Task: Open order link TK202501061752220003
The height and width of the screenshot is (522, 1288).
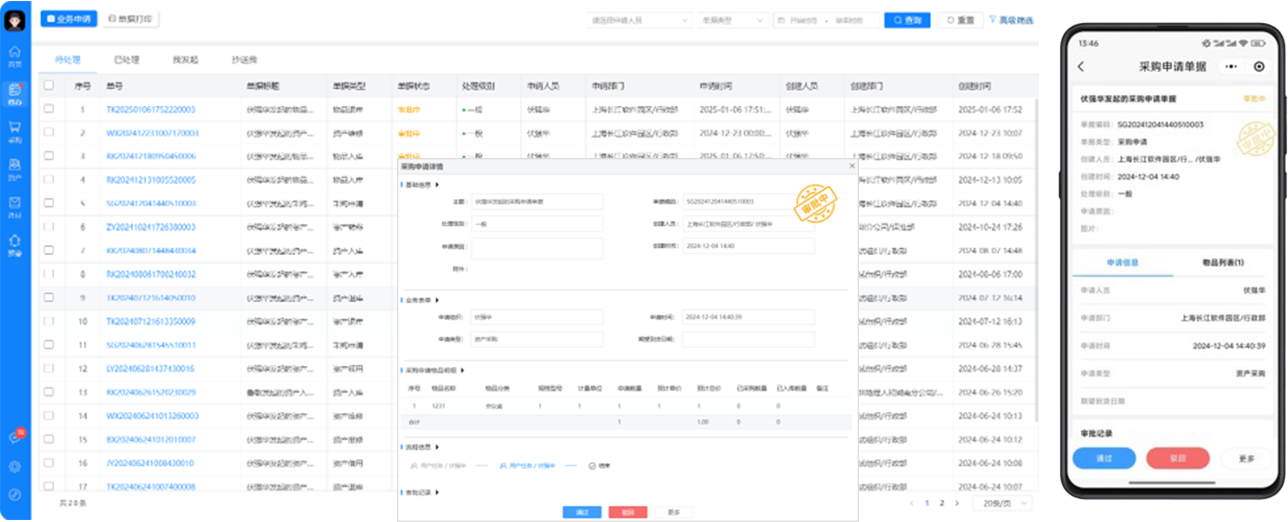Action: (151, 109)
